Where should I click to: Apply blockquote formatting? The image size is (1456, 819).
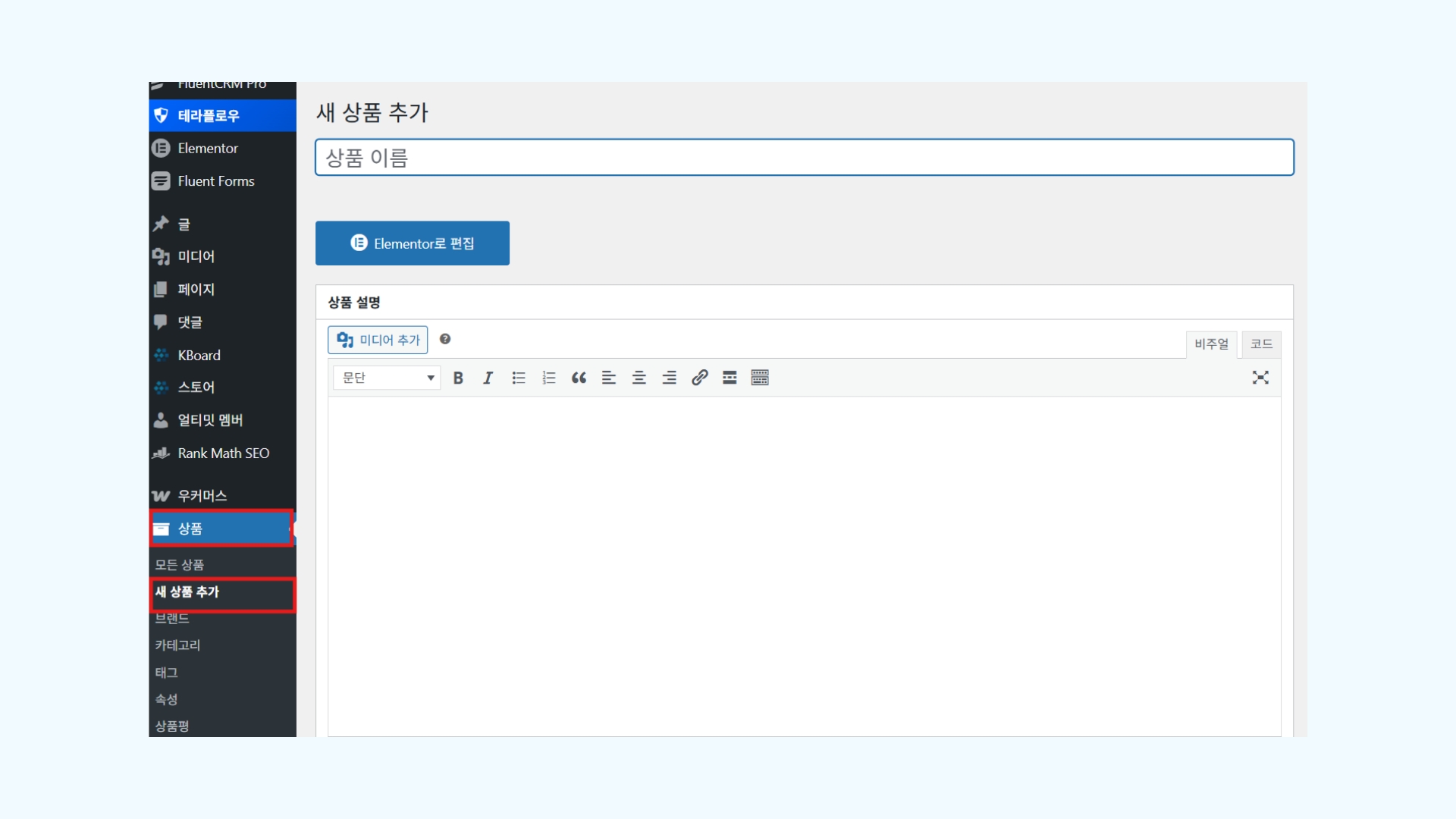tap(579, 378)
